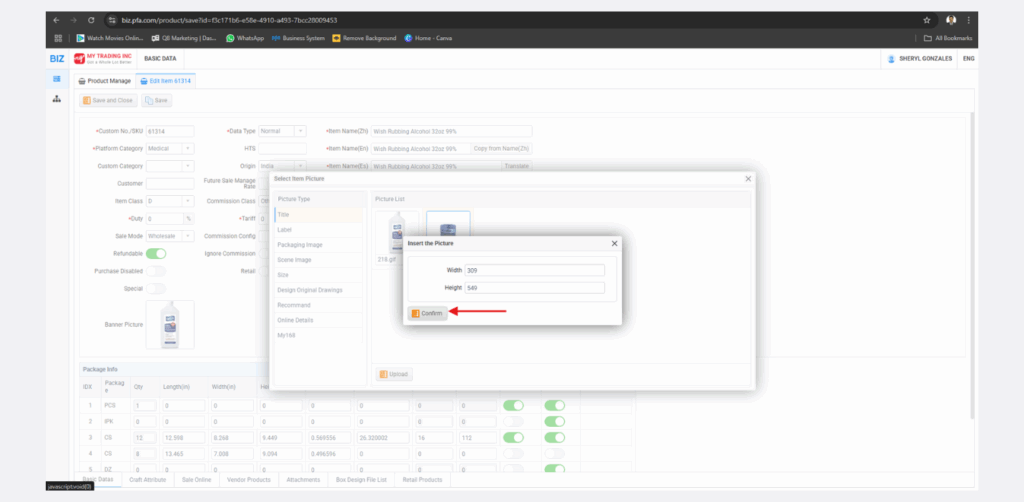The width and height of the screenshot is (1024, 502).
Task: Open the list view sidebar icon
Action: (x=57, y=79)
